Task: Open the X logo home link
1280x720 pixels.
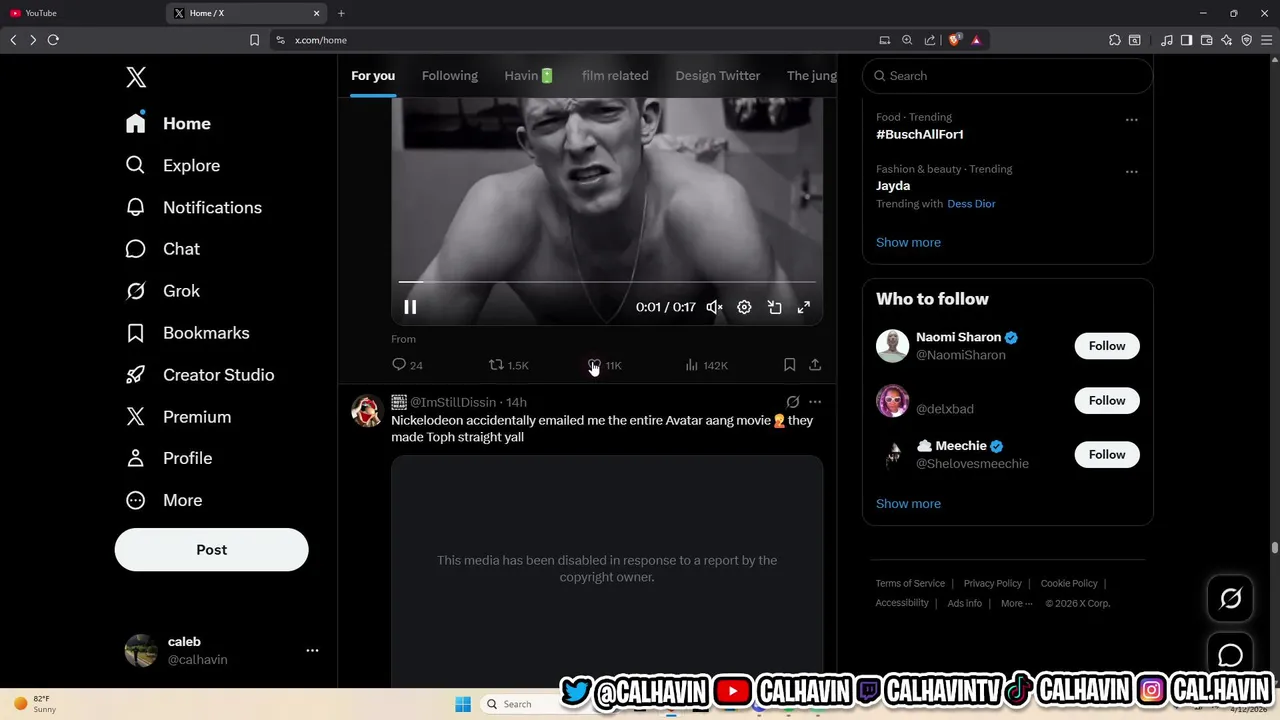Action: pos(136,77)
